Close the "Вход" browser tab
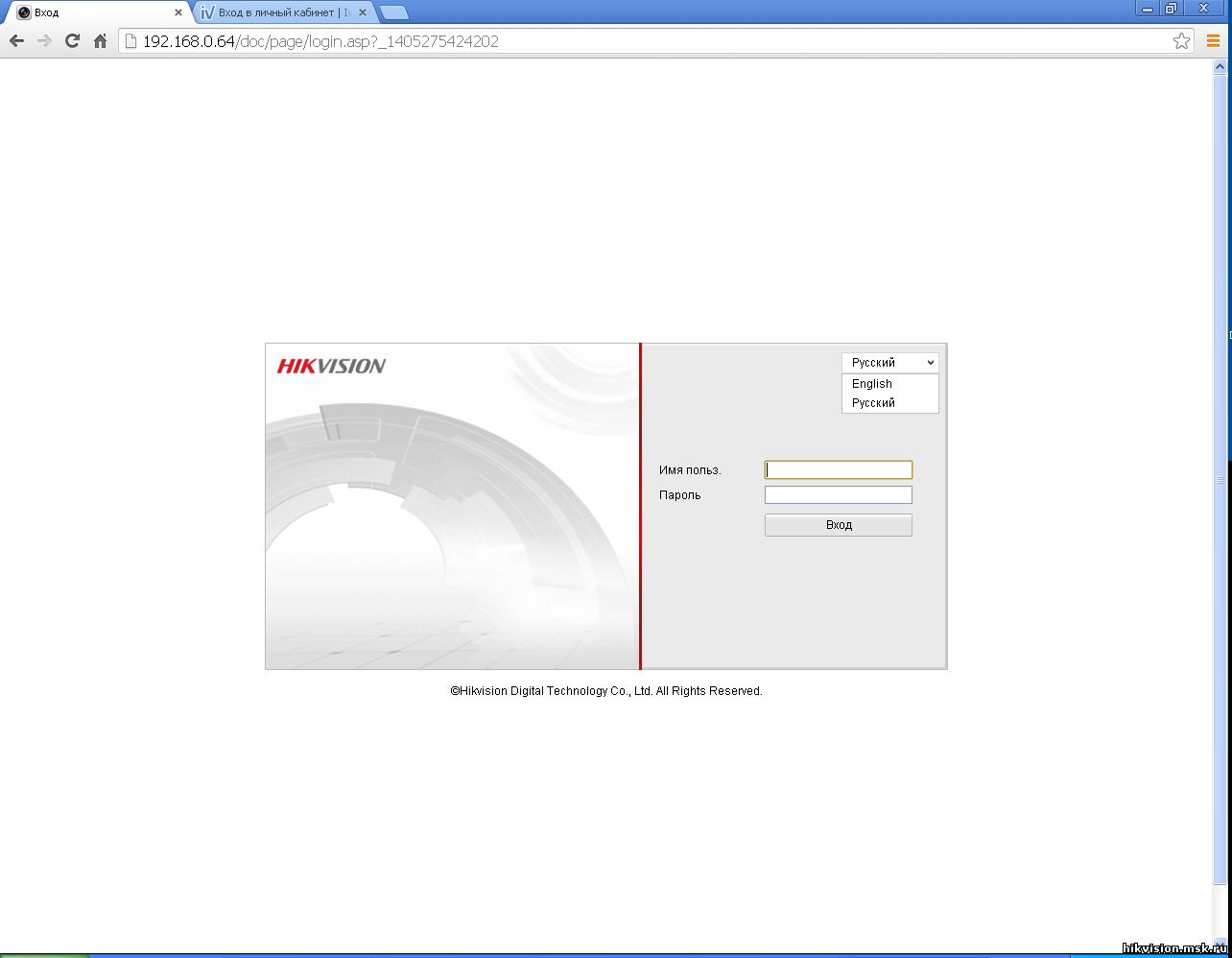The height and width of the screenshot is (958, 1232). click(x=178, y=12)
